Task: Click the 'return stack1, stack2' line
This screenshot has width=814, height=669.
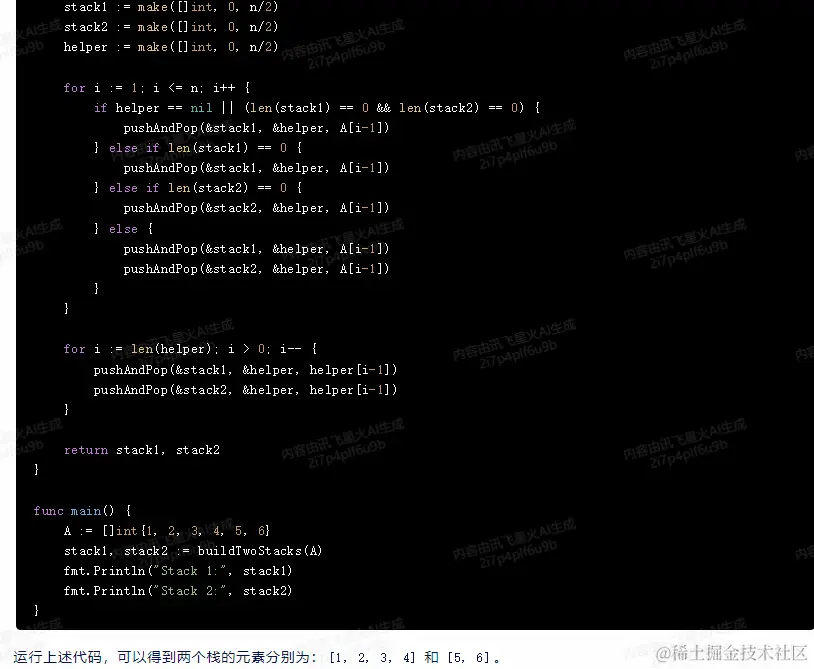Action: pyautogui.click(x=142, y=450)
